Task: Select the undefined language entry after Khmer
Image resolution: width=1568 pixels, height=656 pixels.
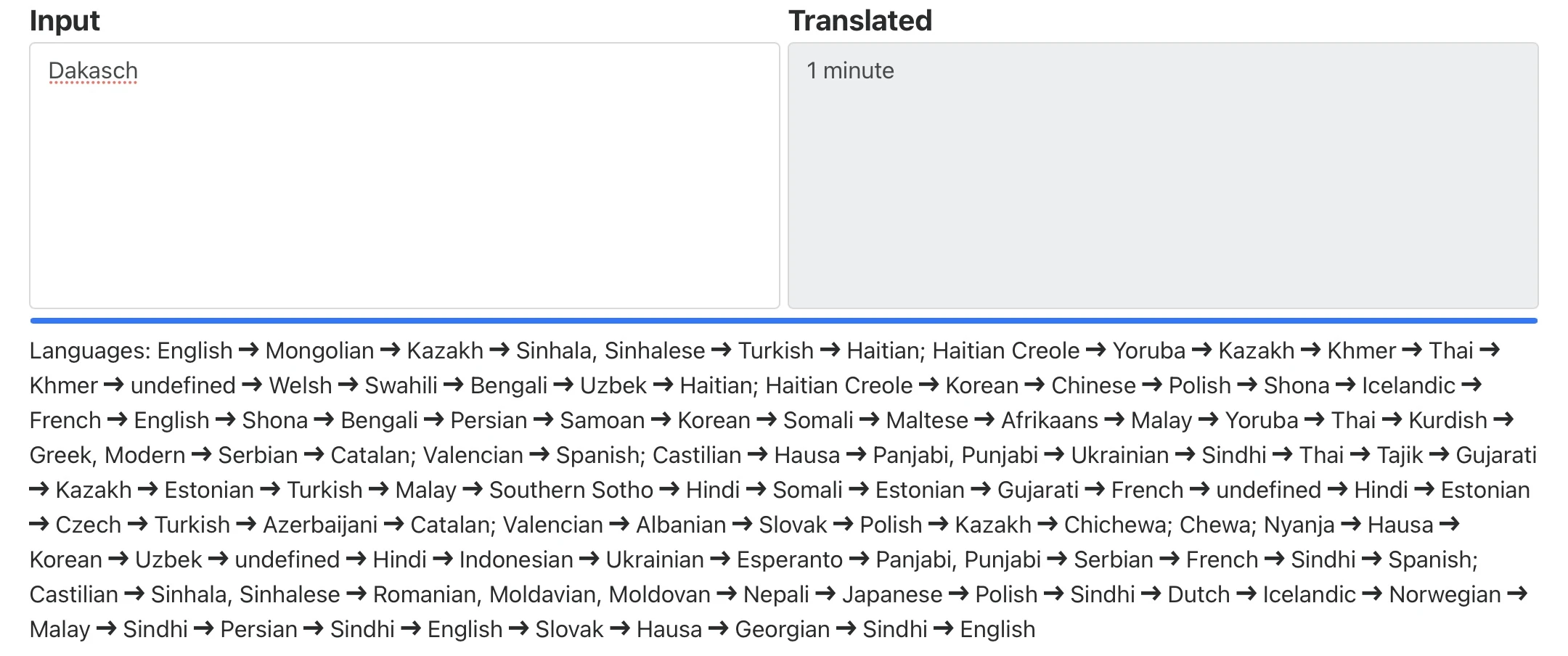Action: 183,385
